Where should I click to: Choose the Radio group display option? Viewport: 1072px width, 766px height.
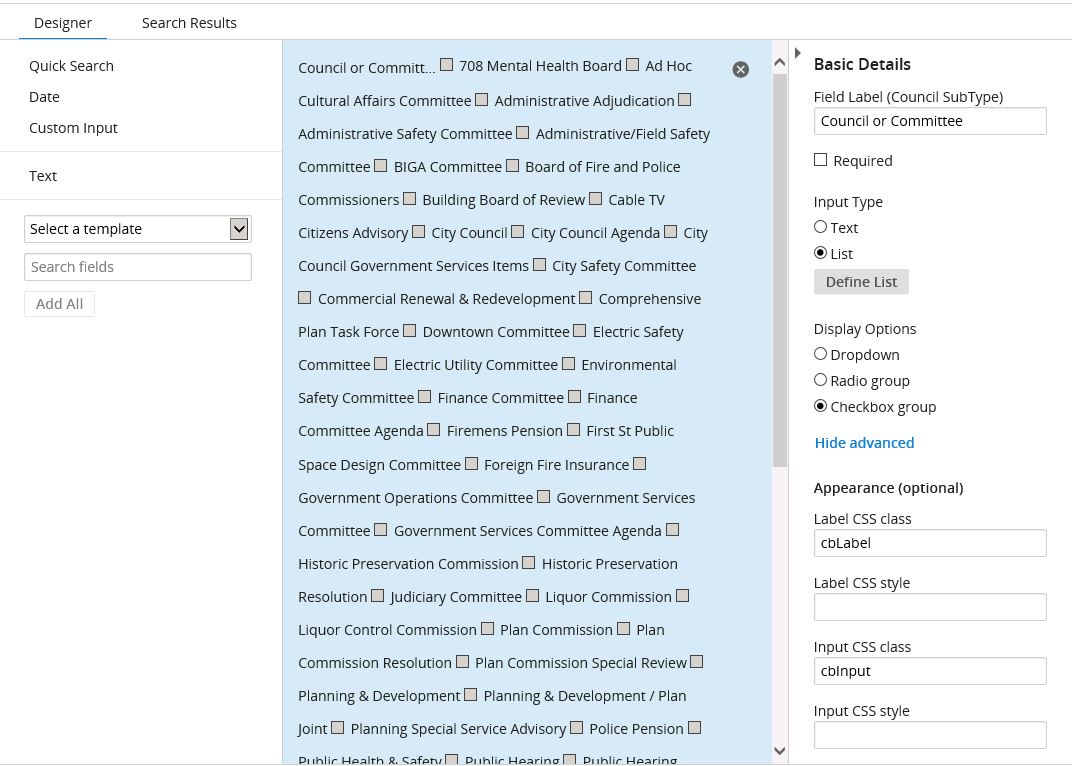(x=820, y=380)
